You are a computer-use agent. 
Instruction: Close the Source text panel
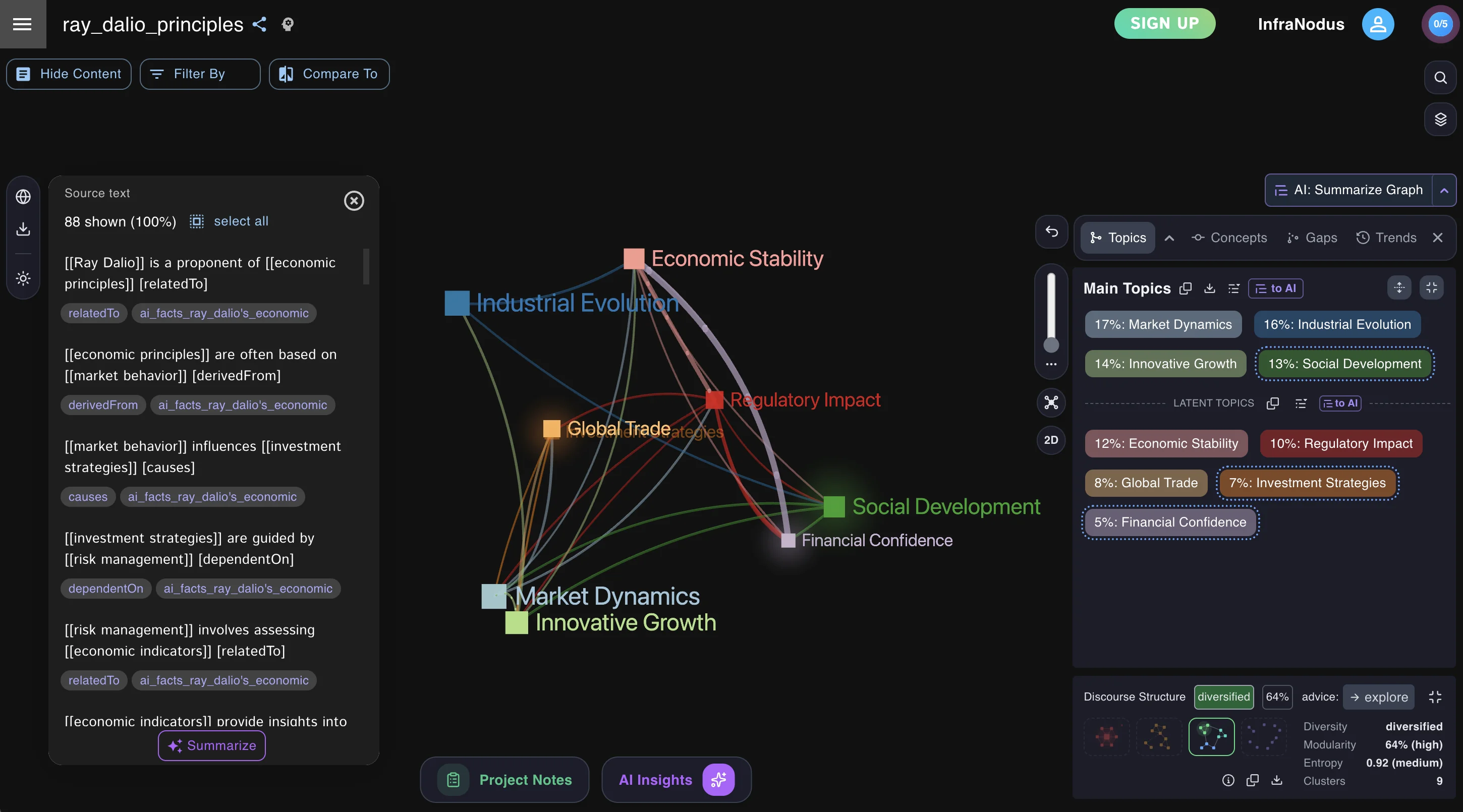(x=354, y=200)
